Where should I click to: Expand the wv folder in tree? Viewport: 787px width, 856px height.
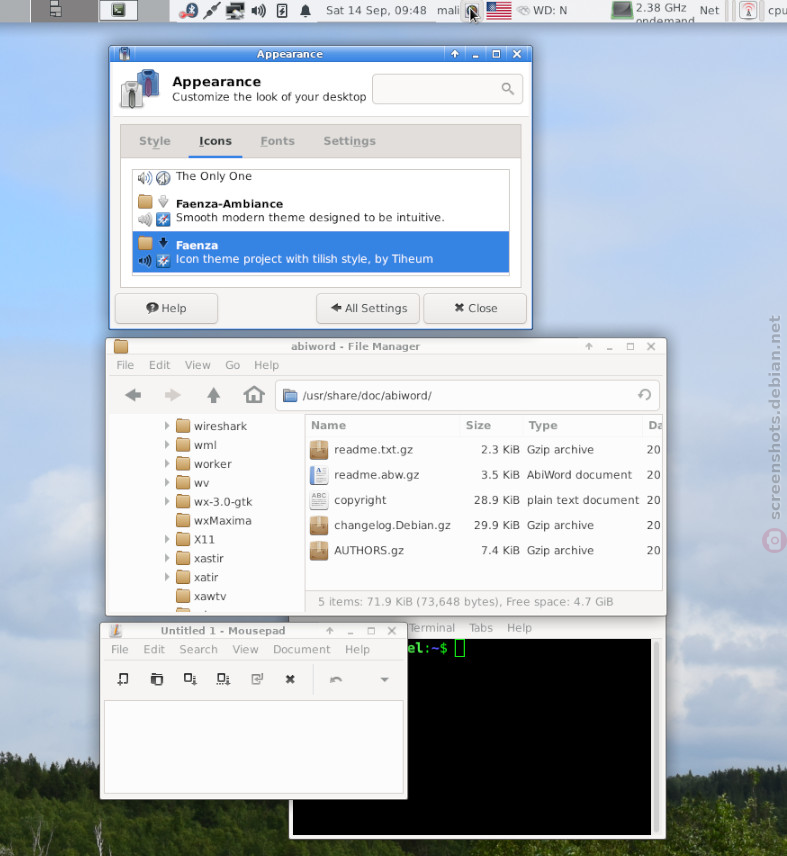(167, 483)
